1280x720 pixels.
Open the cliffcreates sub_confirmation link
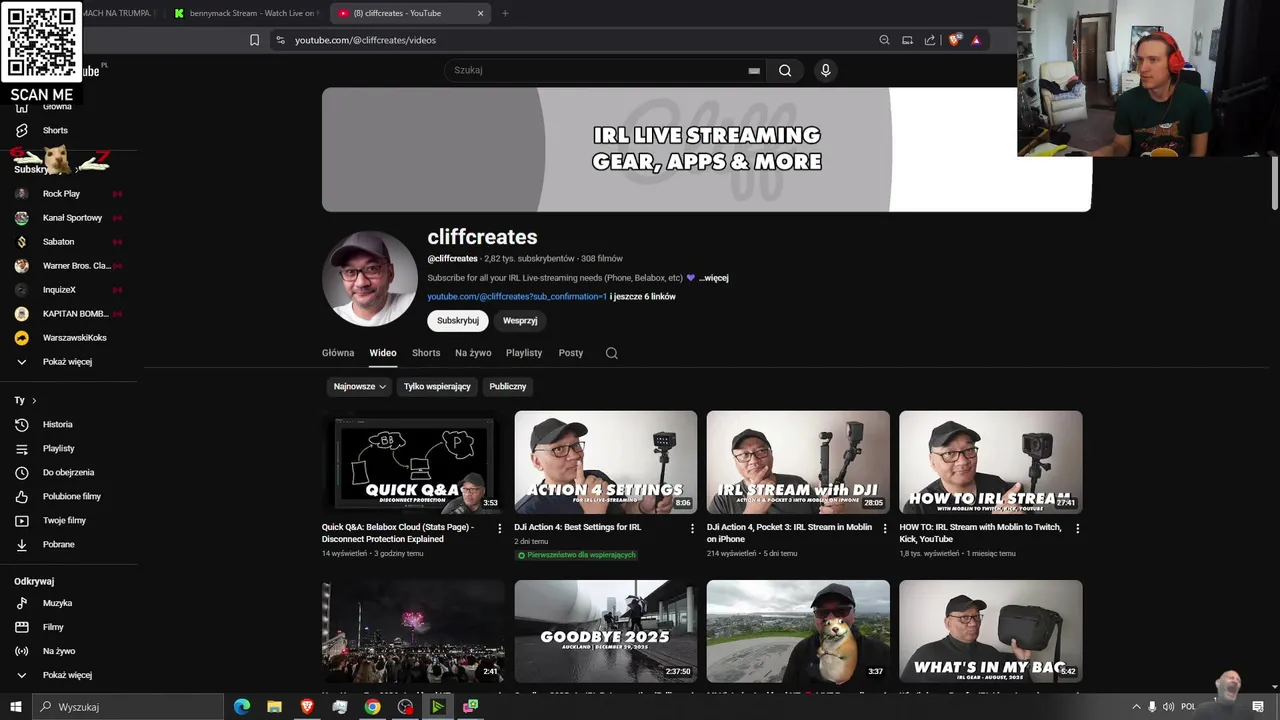[517, 297]
